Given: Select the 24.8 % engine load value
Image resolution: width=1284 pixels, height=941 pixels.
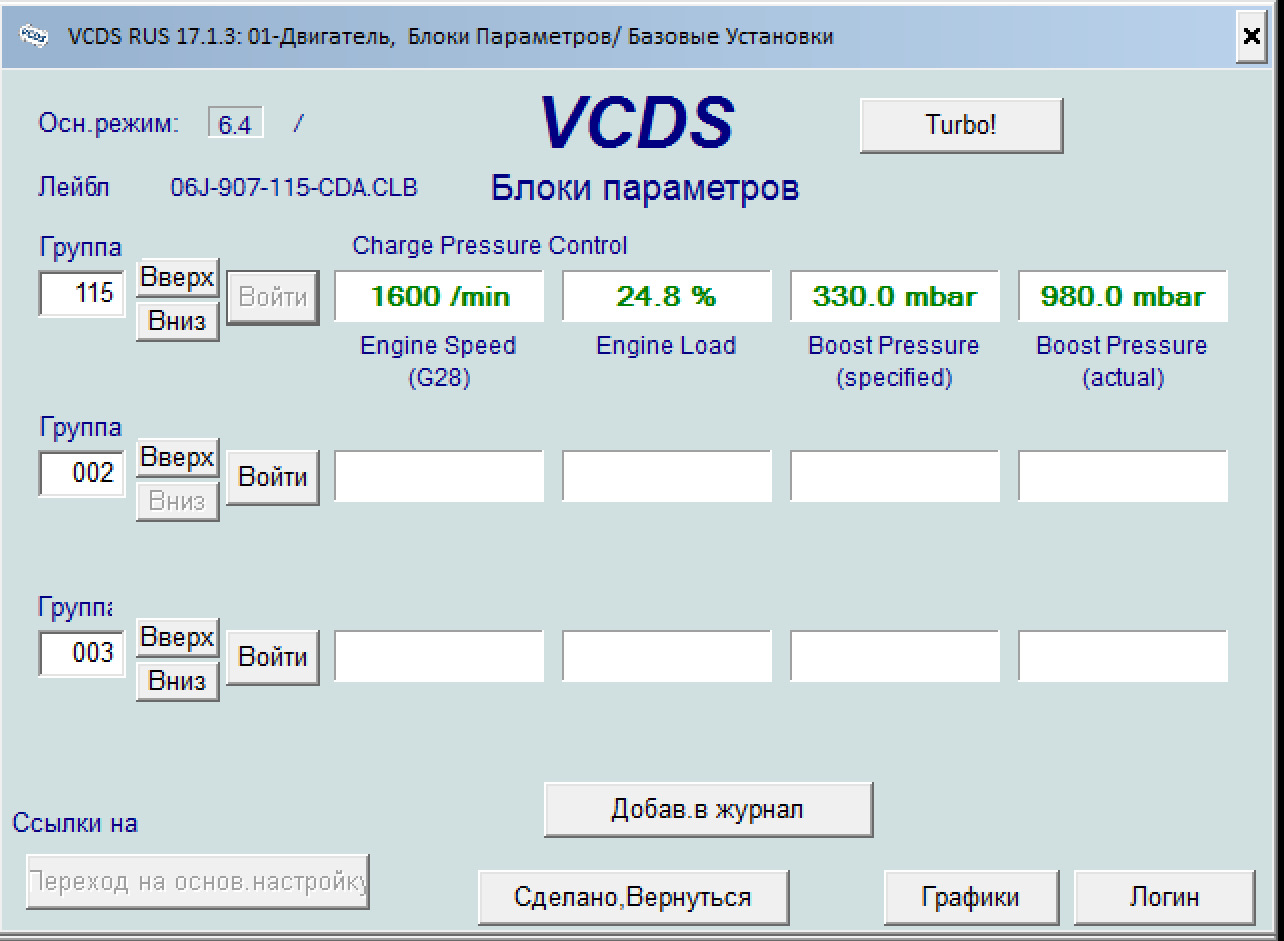Looking at the screenshot, I should tap(667, 296).
